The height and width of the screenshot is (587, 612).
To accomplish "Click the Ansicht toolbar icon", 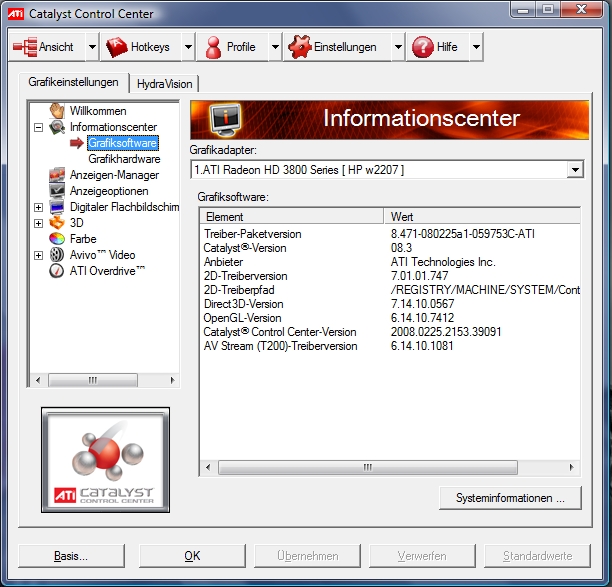I will (x=25, y=47).
